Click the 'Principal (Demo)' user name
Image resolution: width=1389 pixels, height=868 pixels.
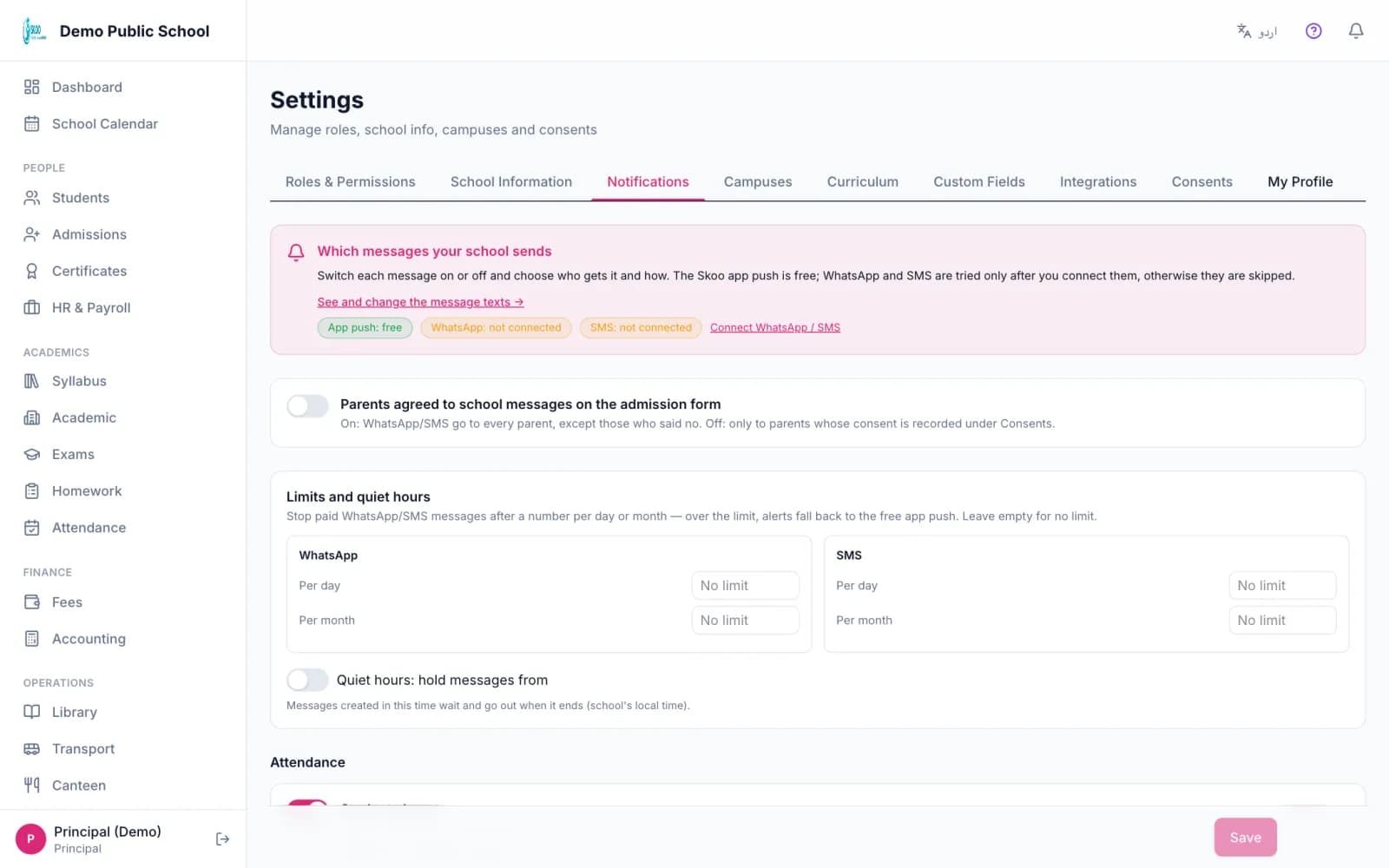108,832
